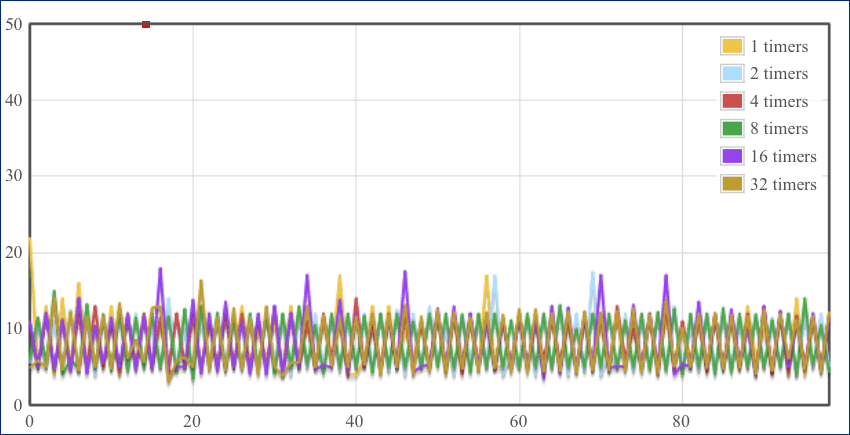
Task: Click the purple swatch for 16 timers
Action: (x=731, y=157)
